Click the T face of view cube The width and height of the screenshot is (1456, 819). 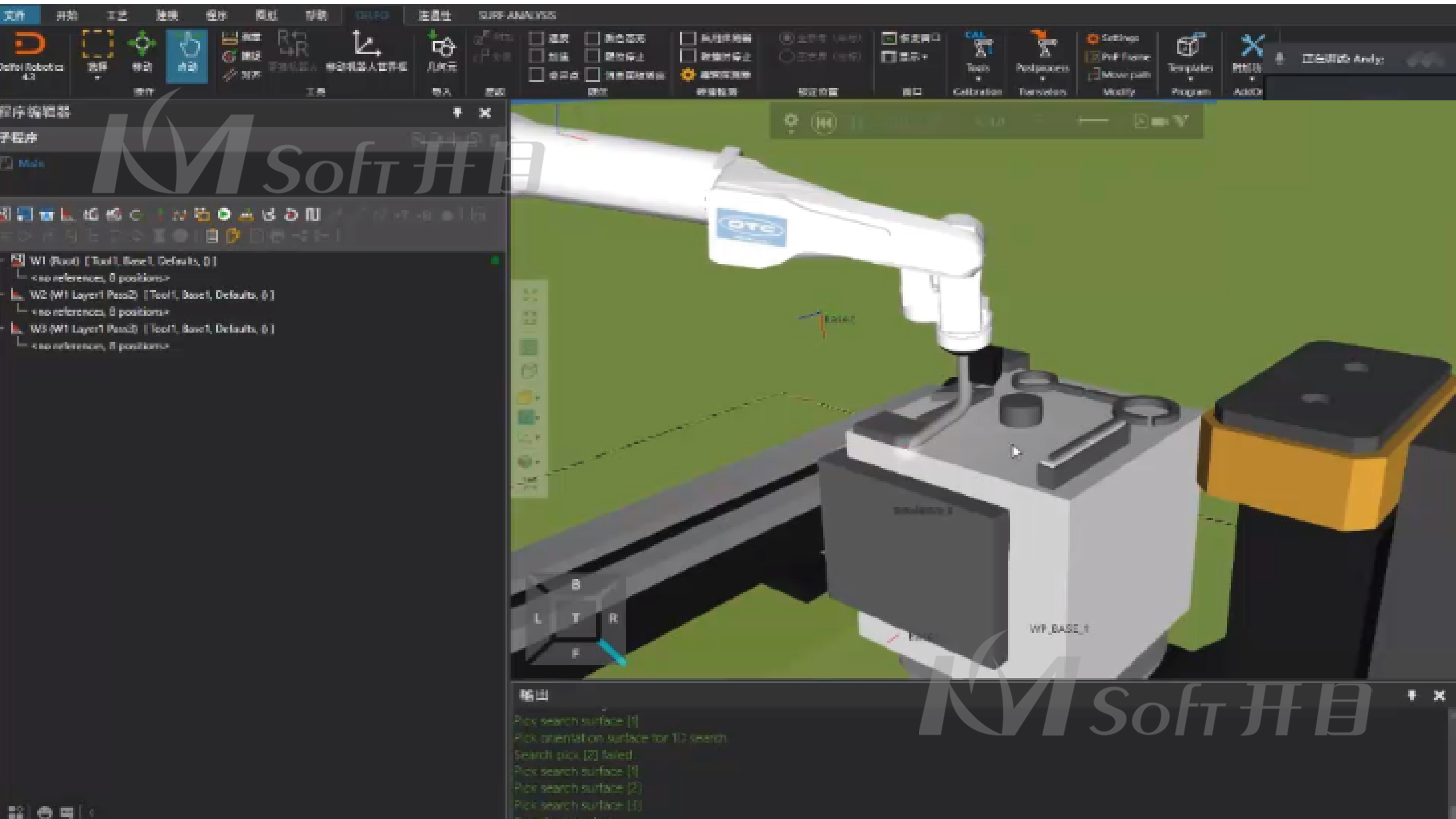[x=575, y=618]
